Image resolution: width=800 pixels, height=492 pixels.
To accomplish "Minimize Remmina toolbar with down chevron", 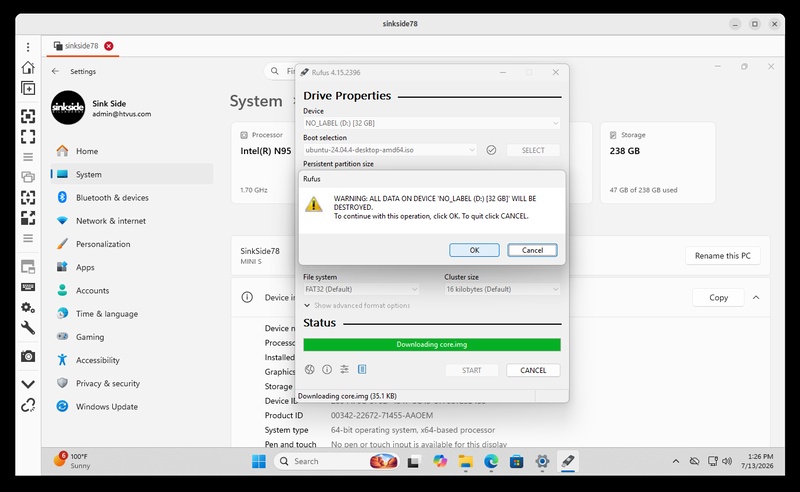I will click(x=28, y=384).
